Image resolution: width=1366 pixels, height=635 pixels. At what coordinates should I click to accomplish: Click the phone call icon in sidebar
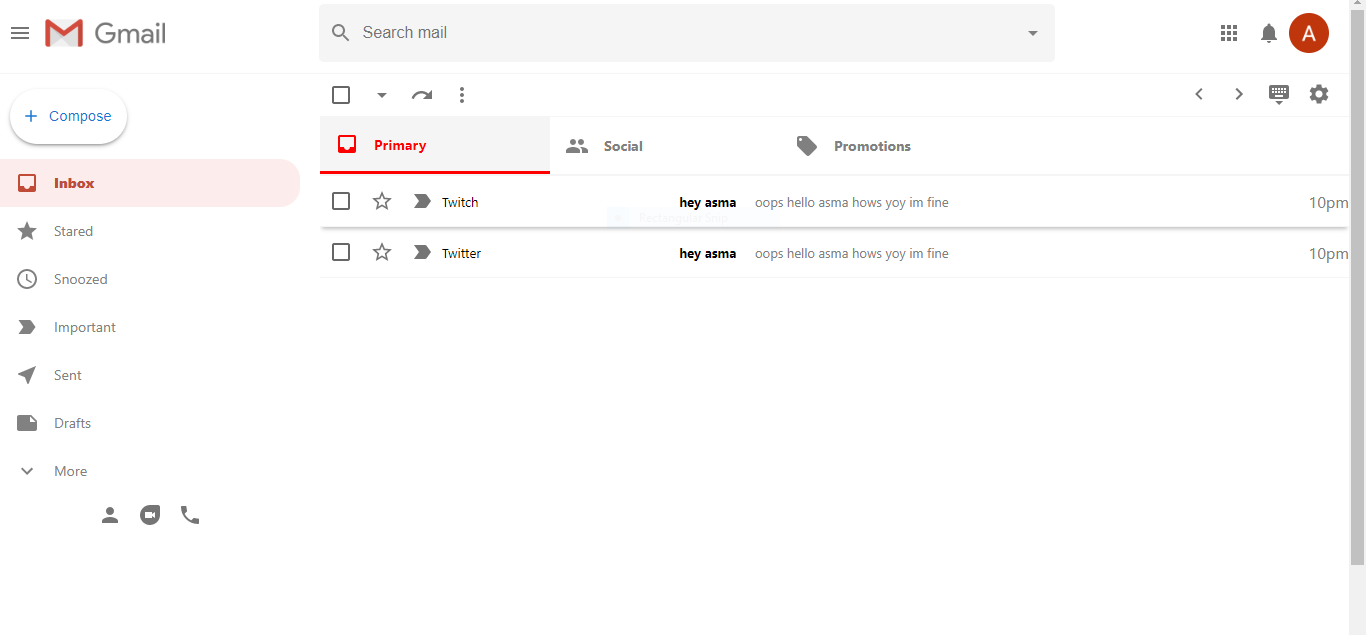pyautogui.click(x=190, y=515)
